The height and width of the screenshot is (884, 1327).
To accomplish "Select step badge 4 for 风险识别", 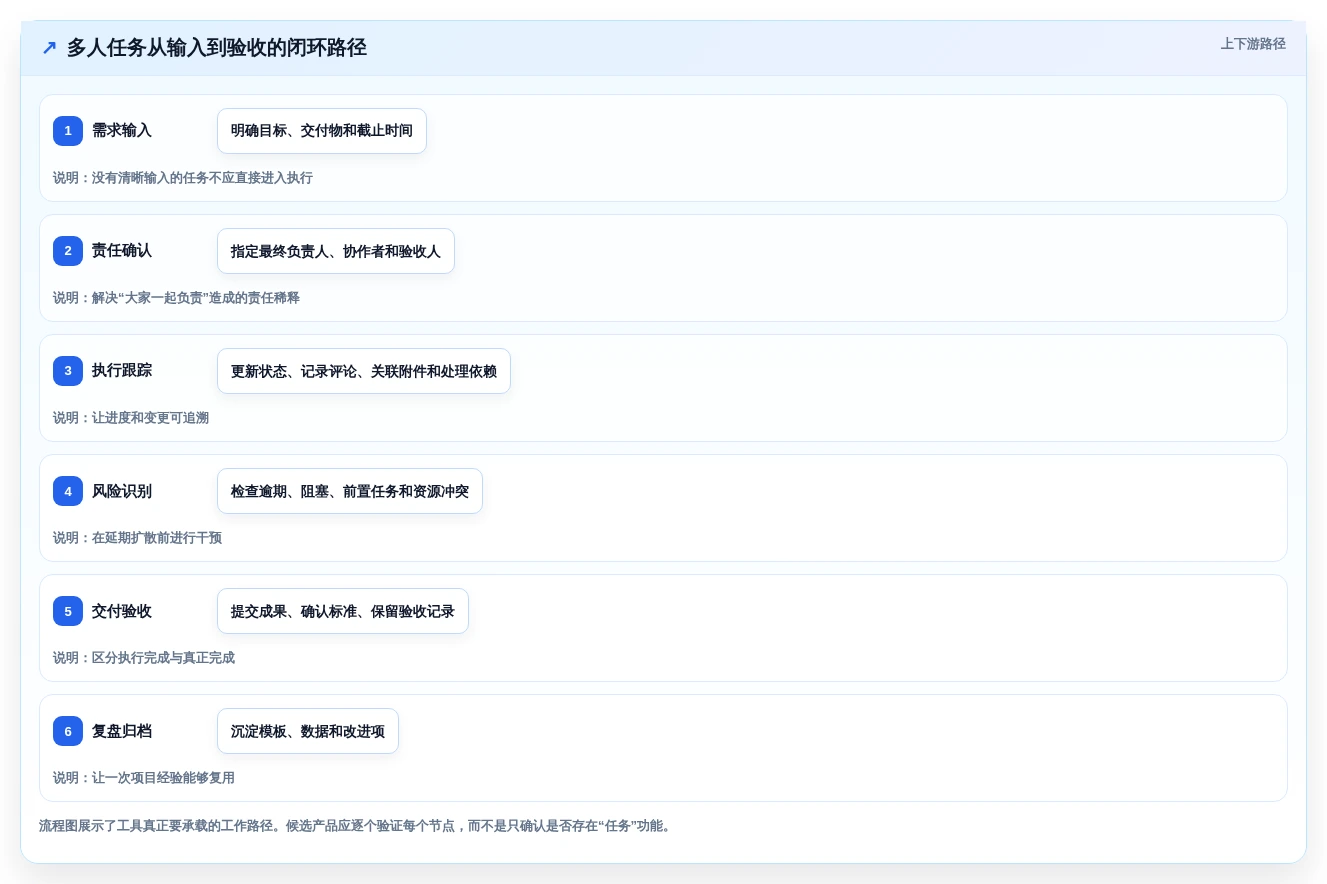I will [x=68, y=491].
